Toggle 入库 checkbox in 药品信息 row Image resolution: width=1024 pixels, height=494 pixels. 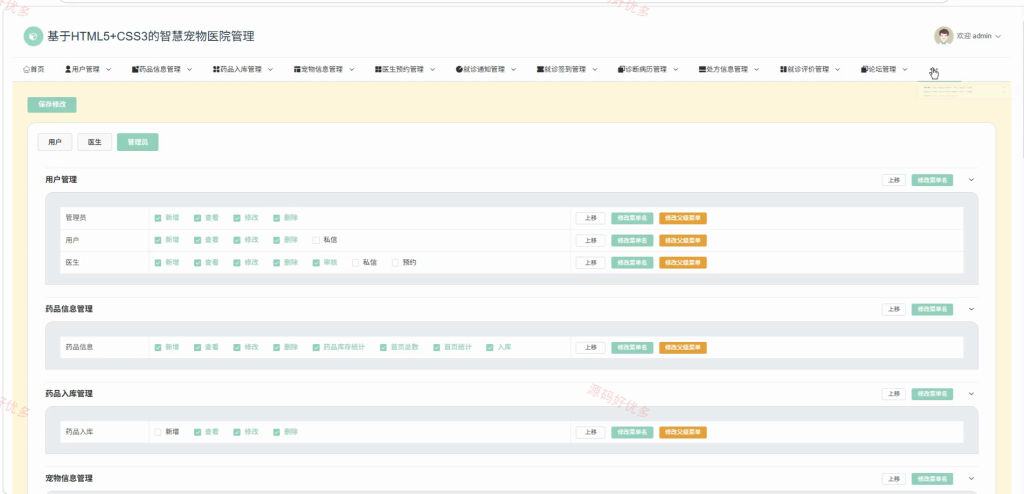point(490,348)
